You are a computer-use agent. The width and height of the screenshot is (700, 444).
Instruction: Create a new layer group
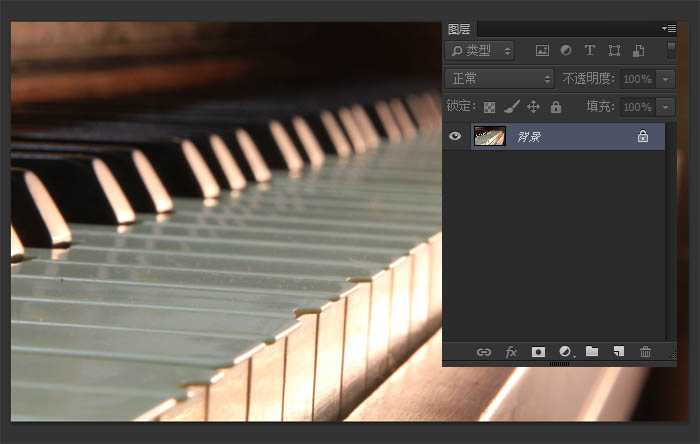[592, 352]
